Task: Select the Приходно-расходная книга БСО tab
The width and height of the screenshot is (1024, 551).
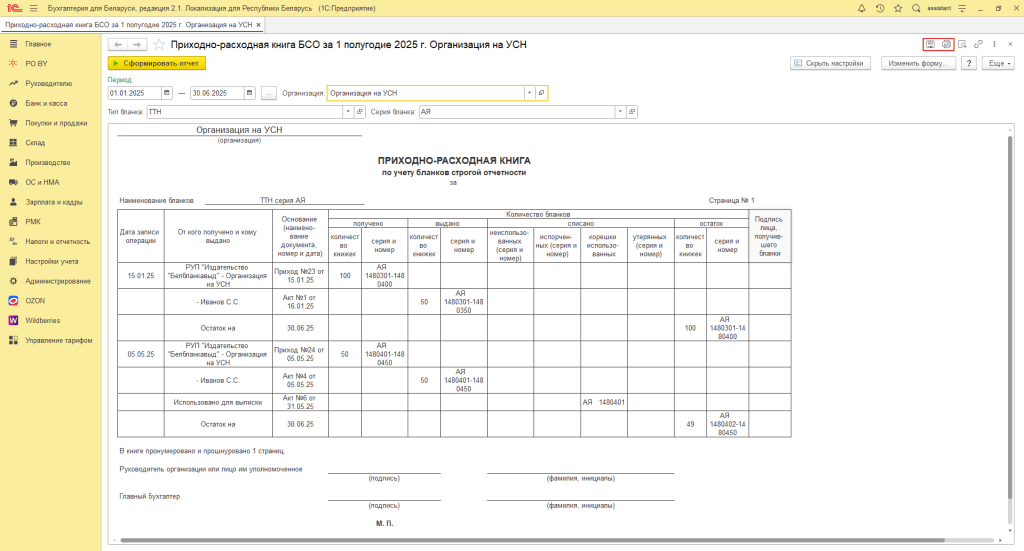Action: [x=128, y=25]
